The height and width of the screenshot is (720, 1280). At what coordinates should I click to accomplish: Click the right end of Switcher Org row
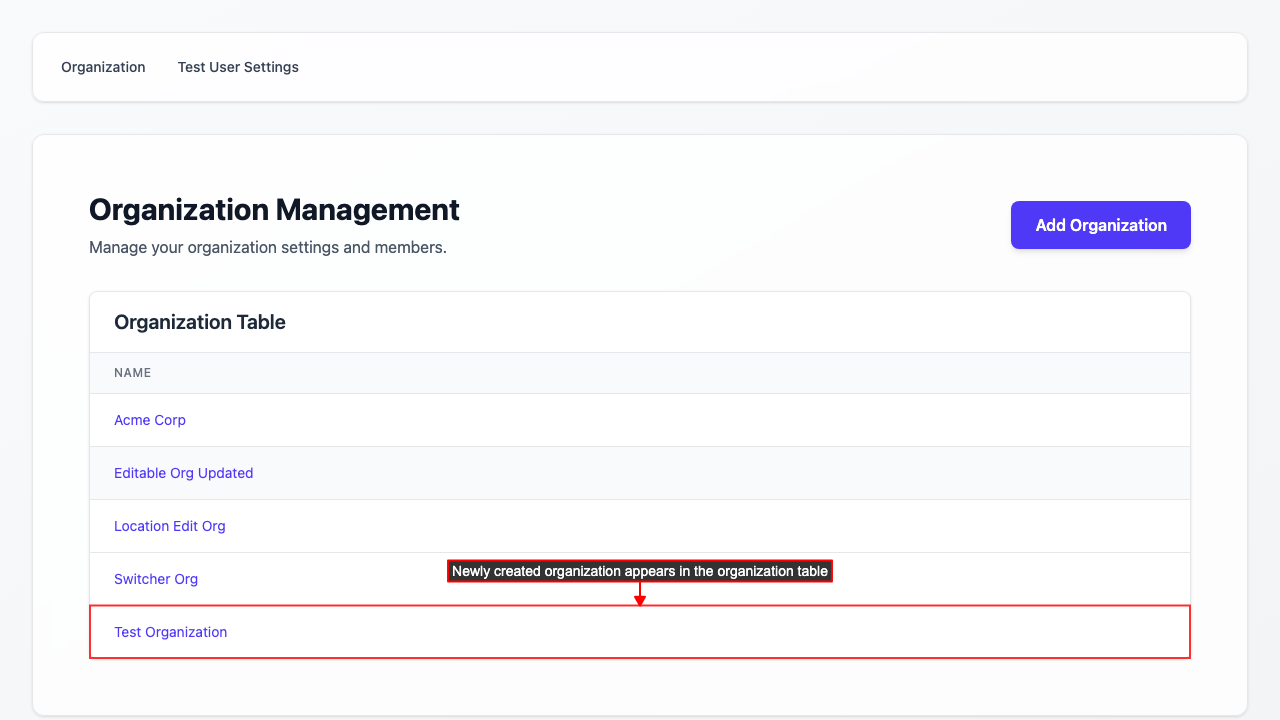(x=1150, y=579)
